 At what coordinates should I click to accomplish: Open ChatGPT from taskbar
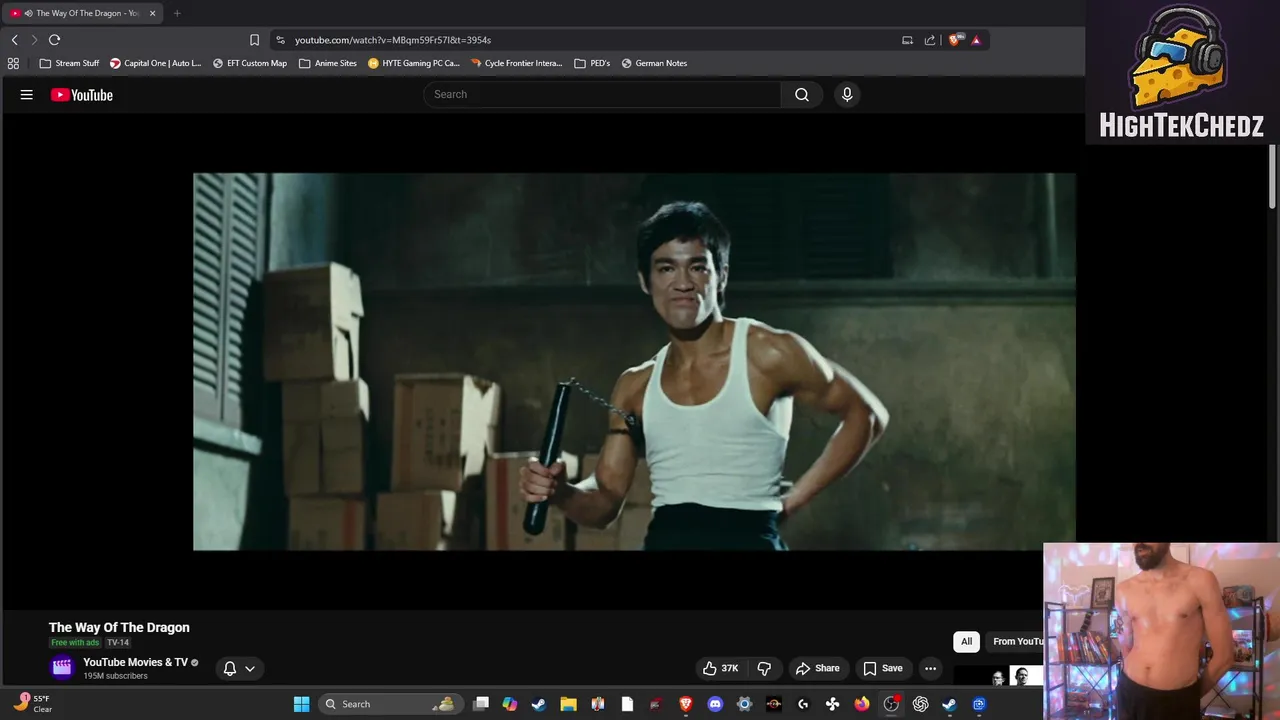[920, 704]
